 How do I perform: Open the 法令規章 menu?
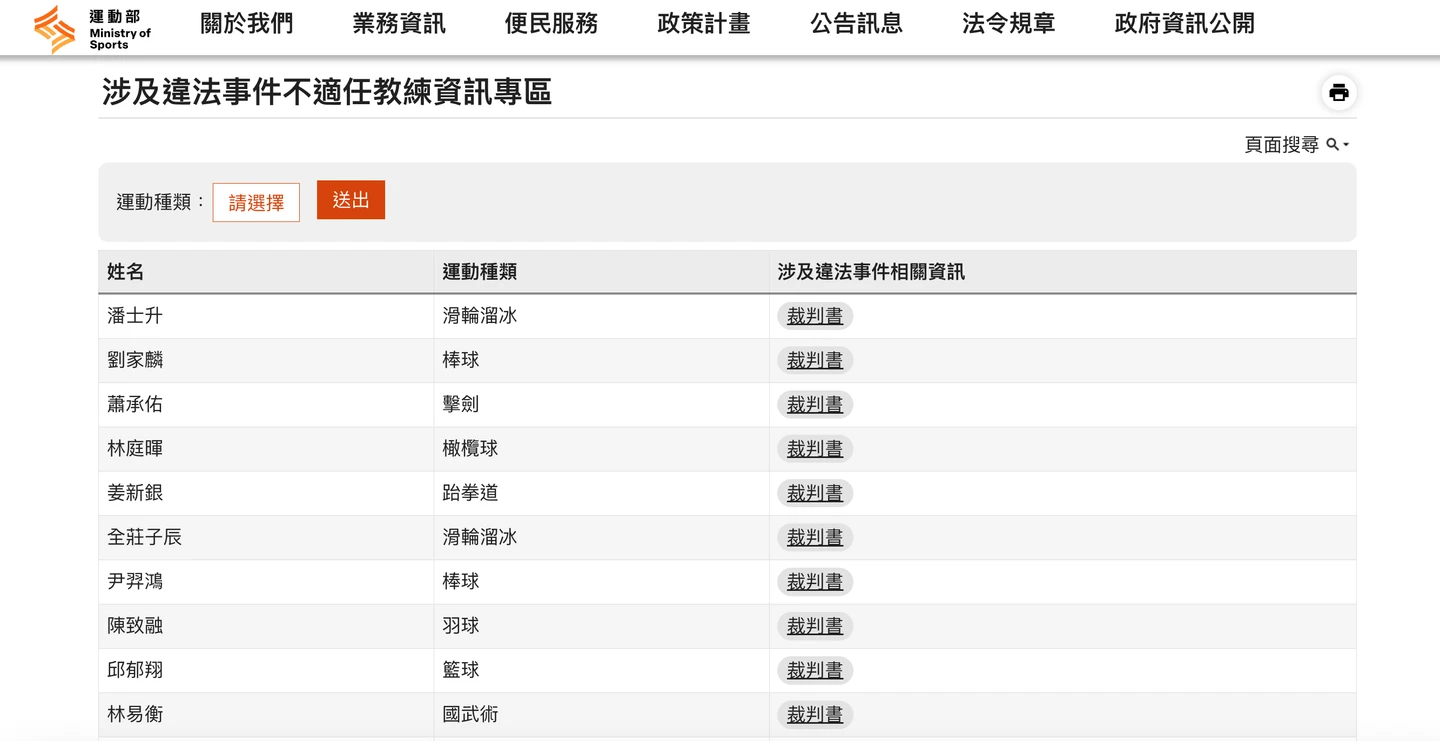pos(1008,24)
